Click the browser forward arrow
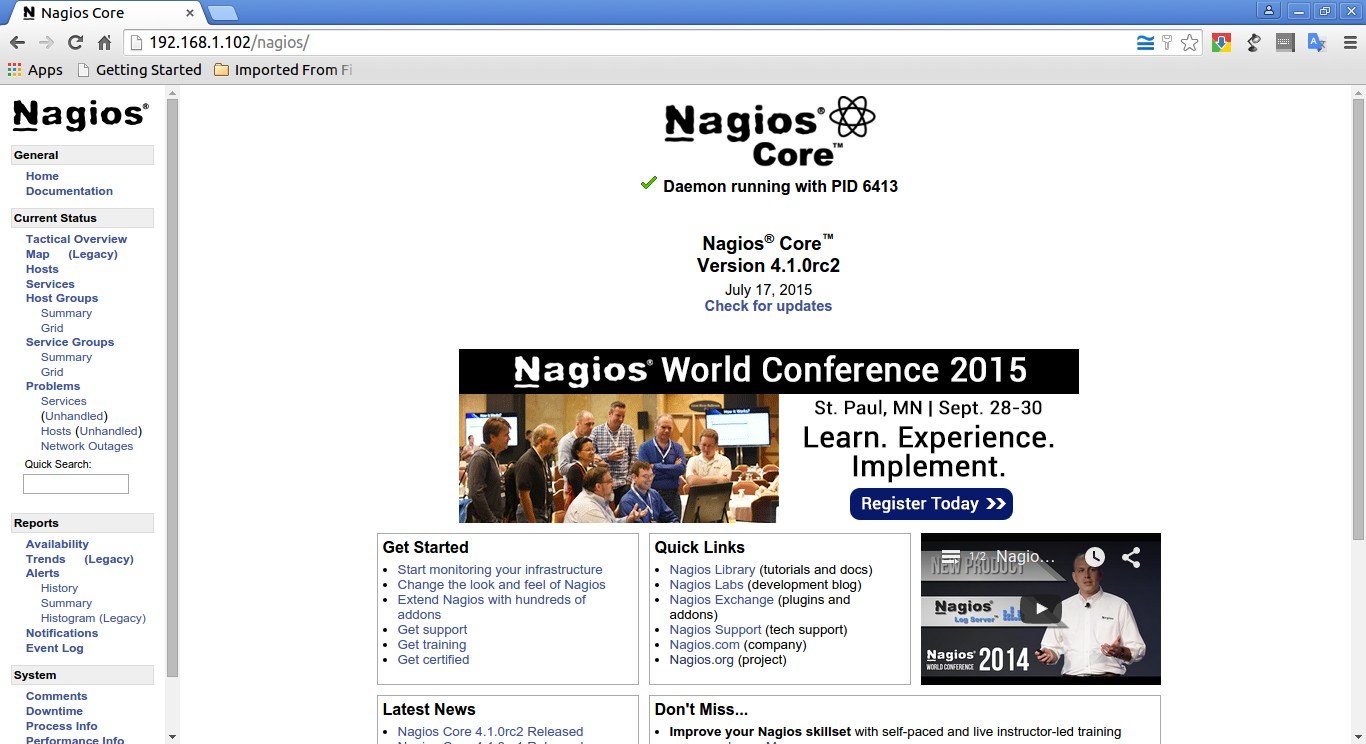Image resolution: width=1366 pixels, height=744 pixels. (46, 43)
